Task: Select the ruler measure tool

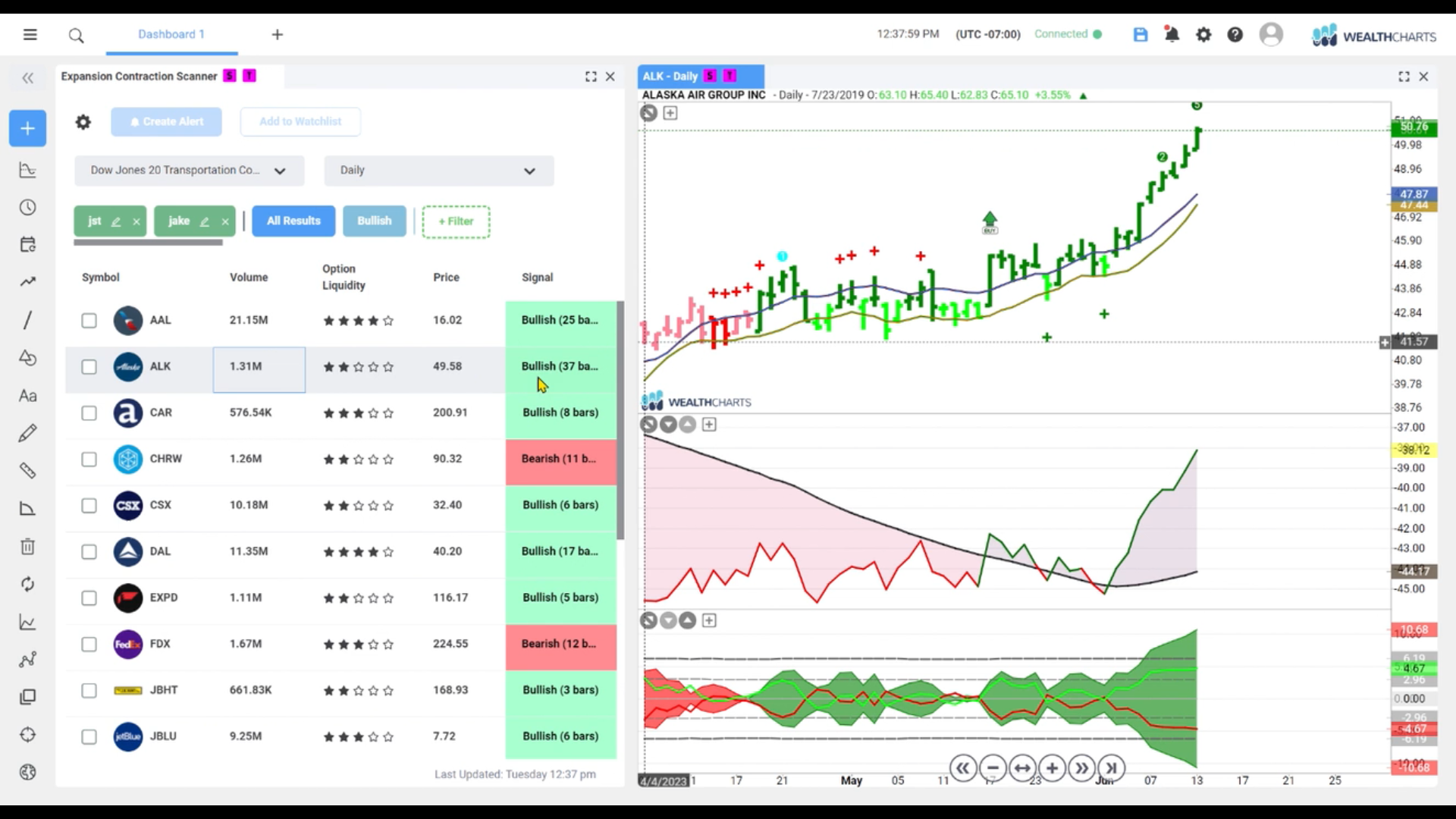Action: coord(27,471)
